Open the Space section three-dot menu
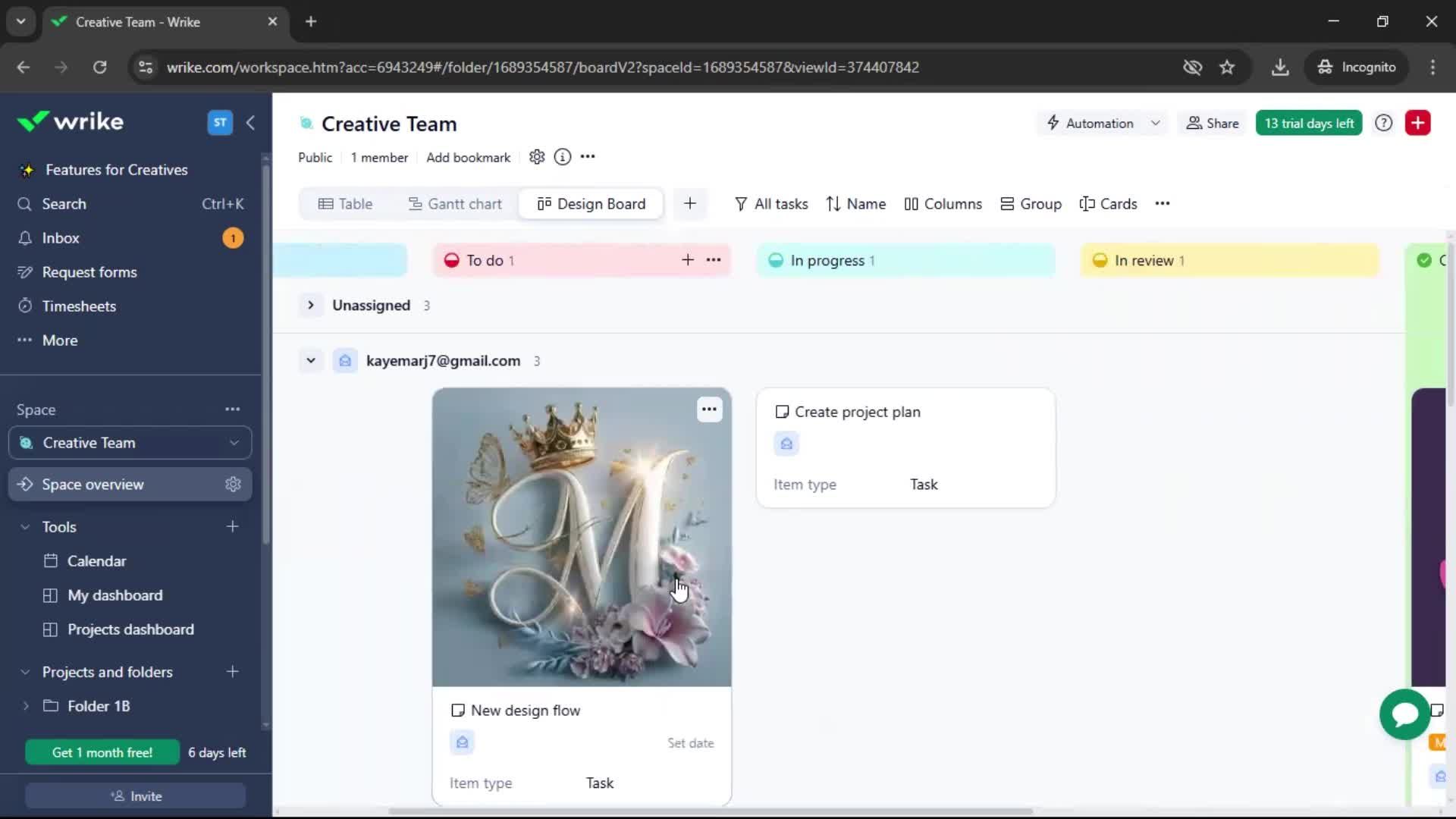 coord(232,409)
